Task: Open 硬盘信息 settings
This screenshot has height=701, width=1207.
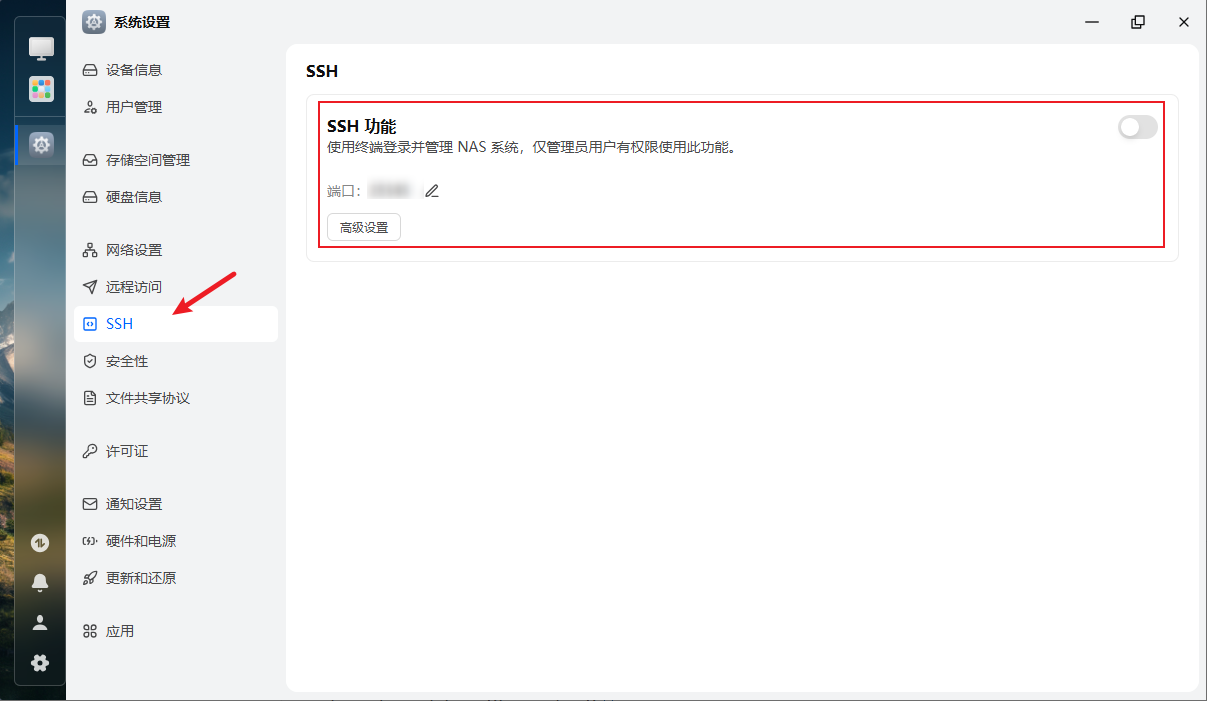Action: click(x=134, y=197)
